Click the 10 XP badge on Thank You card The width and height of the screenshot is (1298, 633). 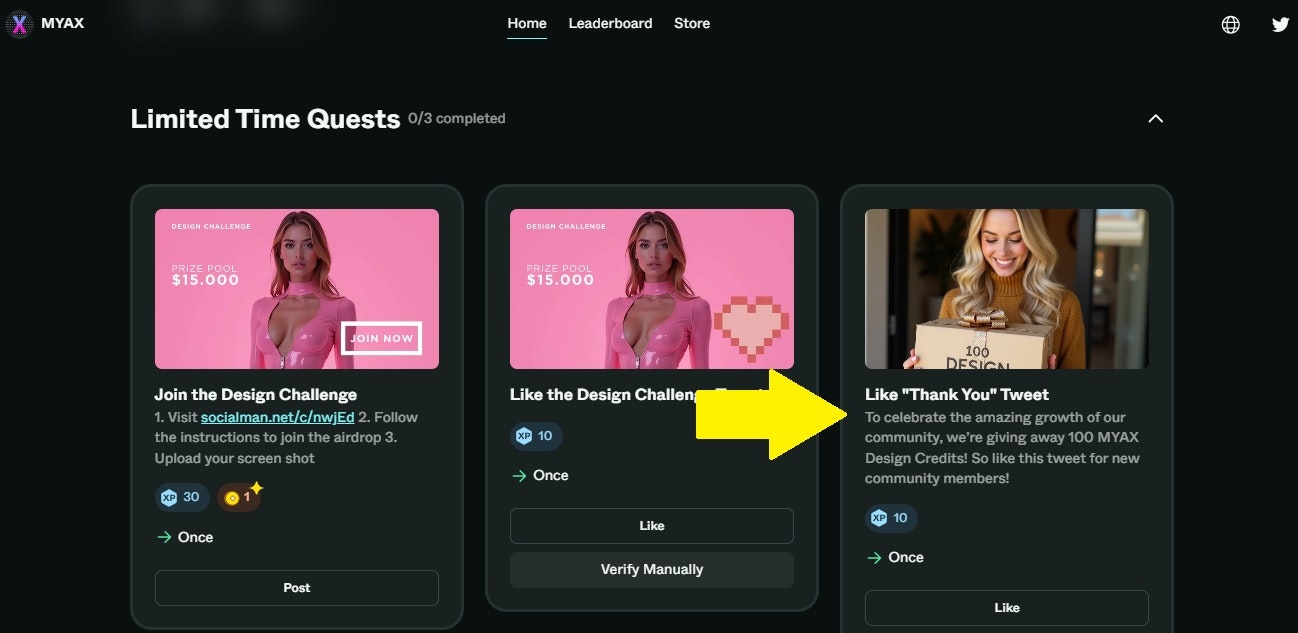coord(891,518)
